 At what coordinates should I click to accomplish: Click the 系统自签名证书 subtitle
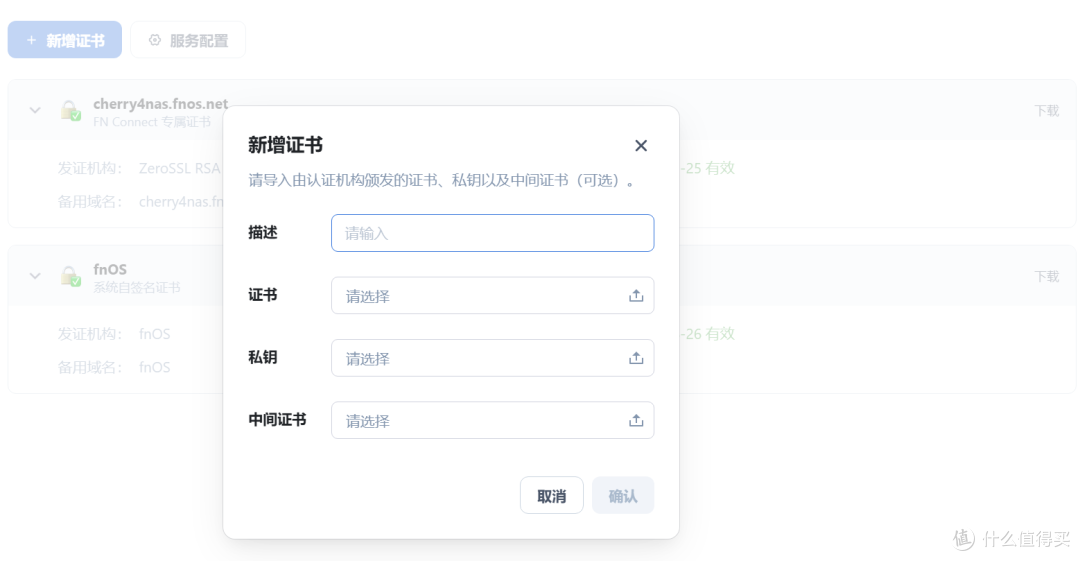(x=137, y=287)
